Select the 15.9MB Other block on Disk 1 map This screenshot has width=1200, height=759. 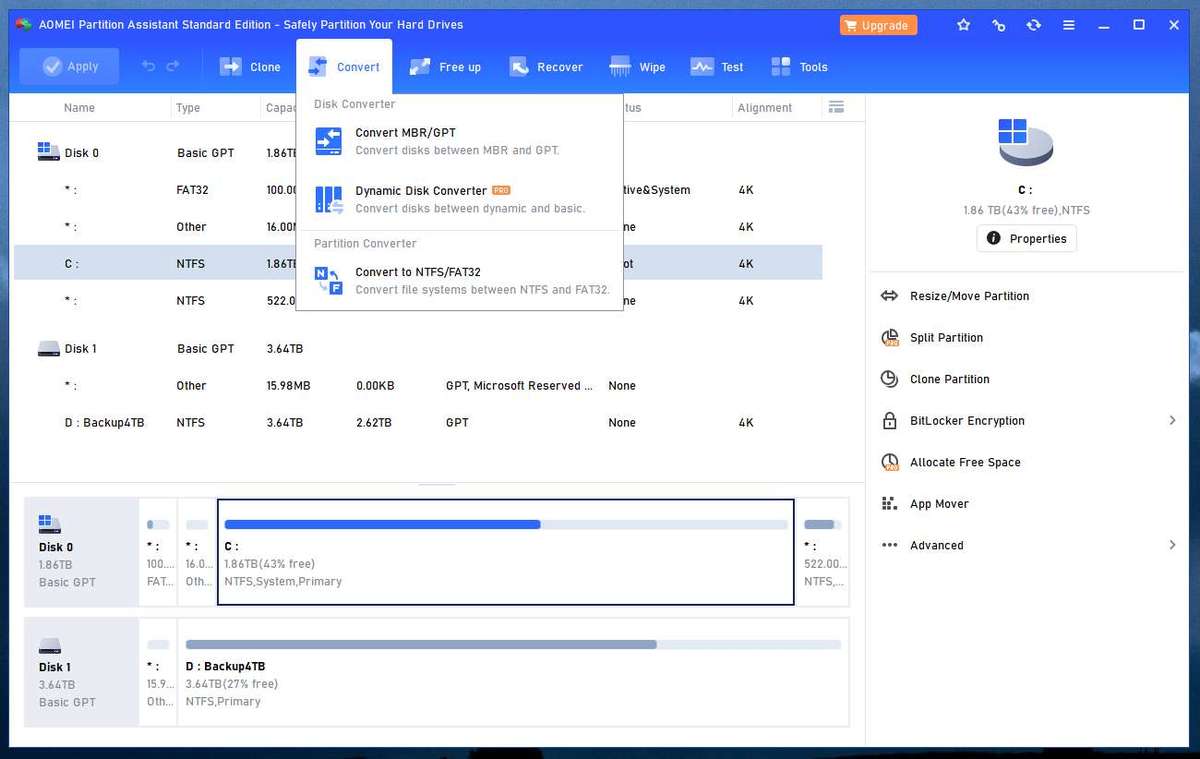click(x=158, y=672)
